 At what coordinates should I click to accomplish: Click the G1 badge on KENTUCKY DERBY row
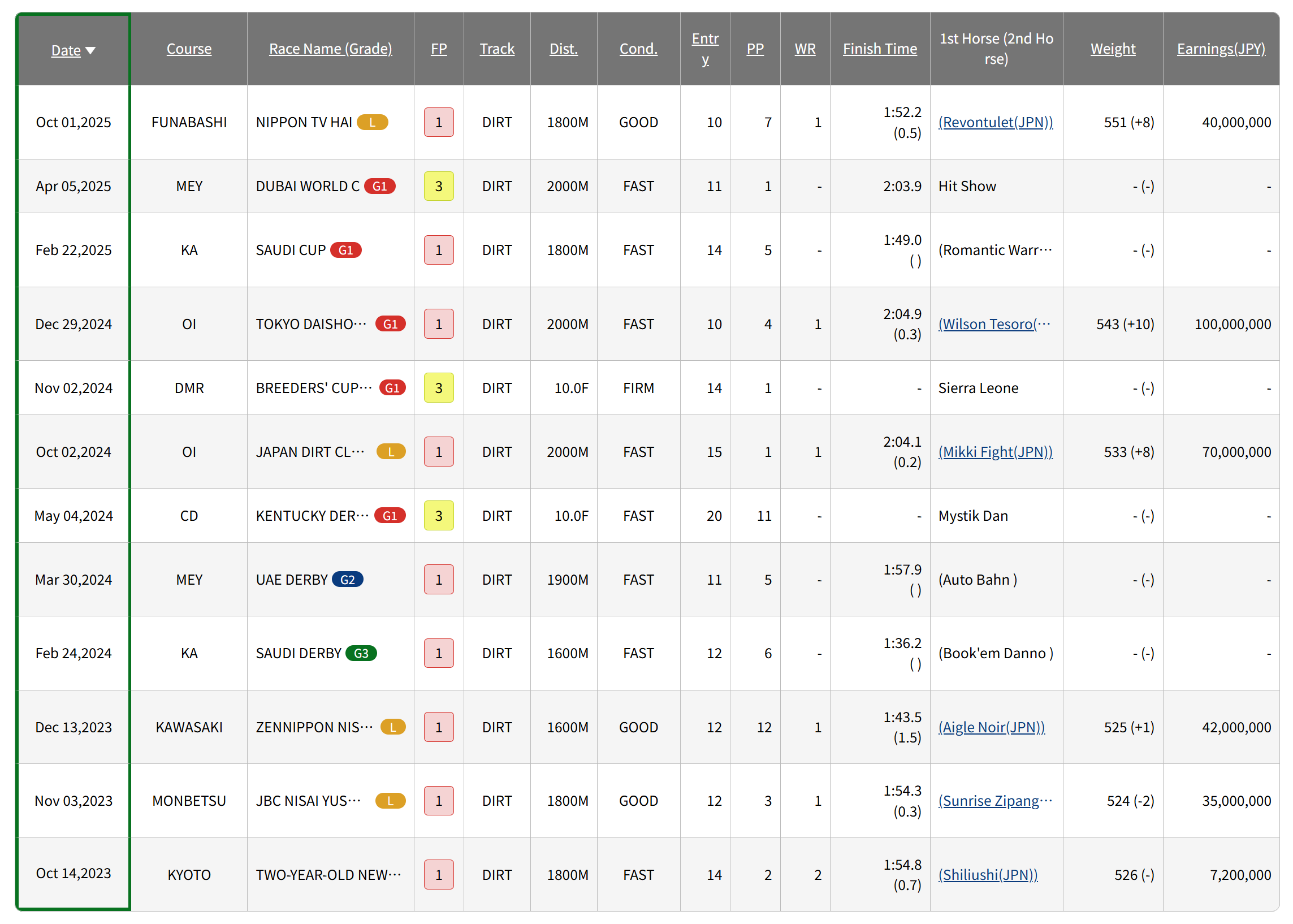pyautogui.click(x=390, y=516)
